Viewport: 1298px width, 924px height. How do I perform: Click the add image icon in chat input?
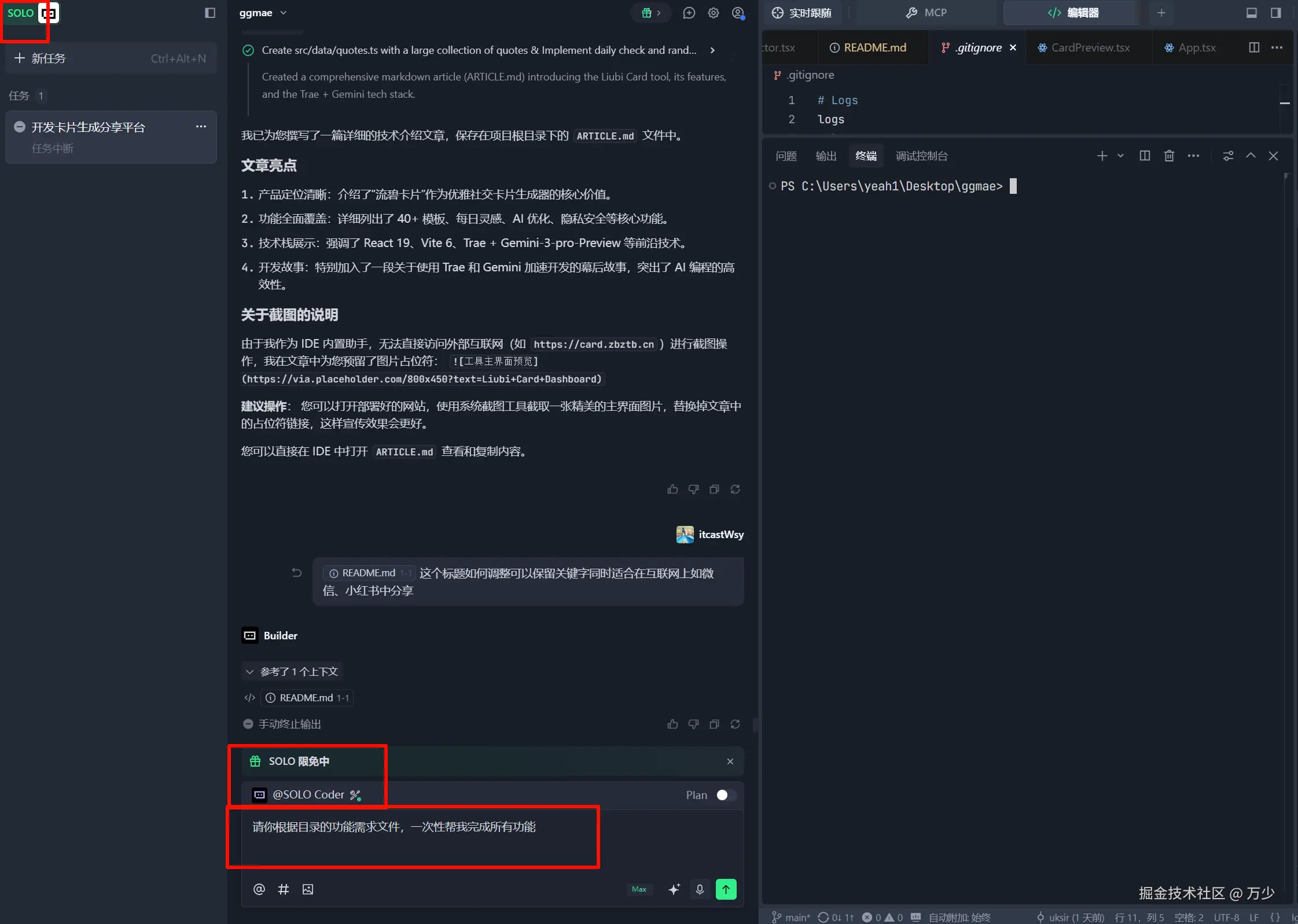[308, 889]
